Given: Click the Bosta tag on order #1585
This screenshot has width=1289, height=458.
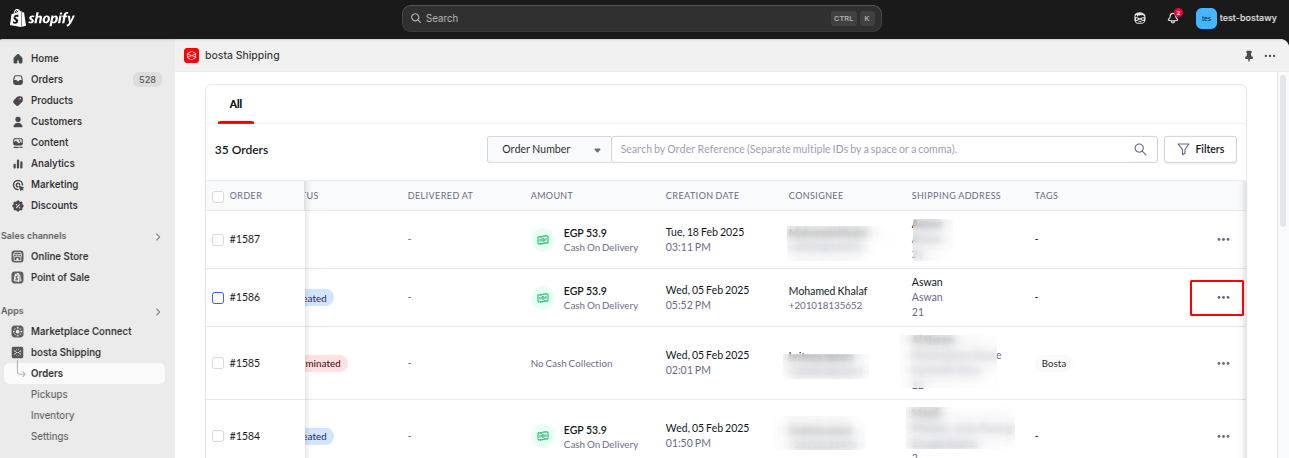Looking at the screenshot, I should pos(1054,364).
